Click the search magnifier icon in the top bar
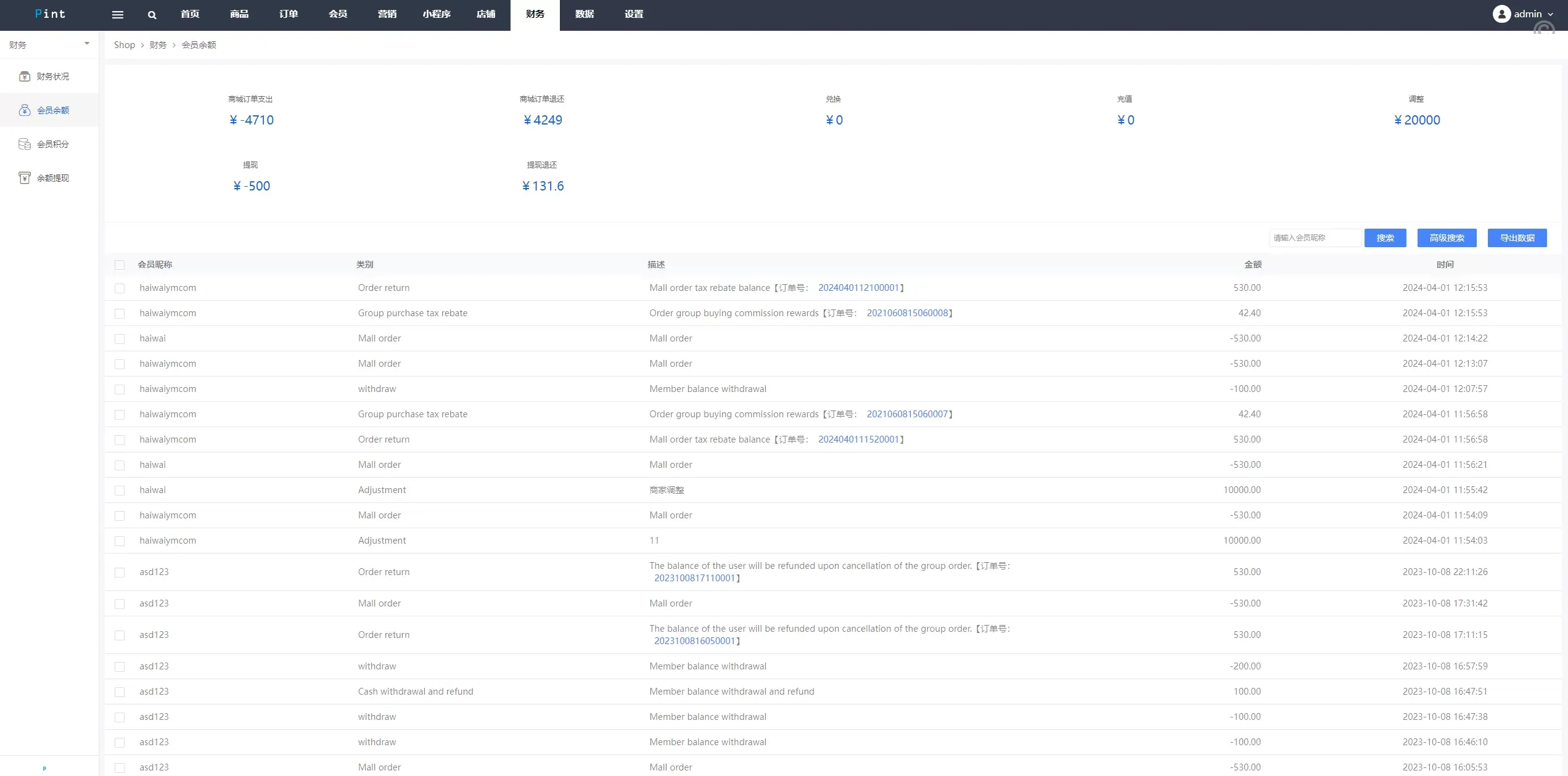Viewport: 1568px width, 776px height. (152, 15)
